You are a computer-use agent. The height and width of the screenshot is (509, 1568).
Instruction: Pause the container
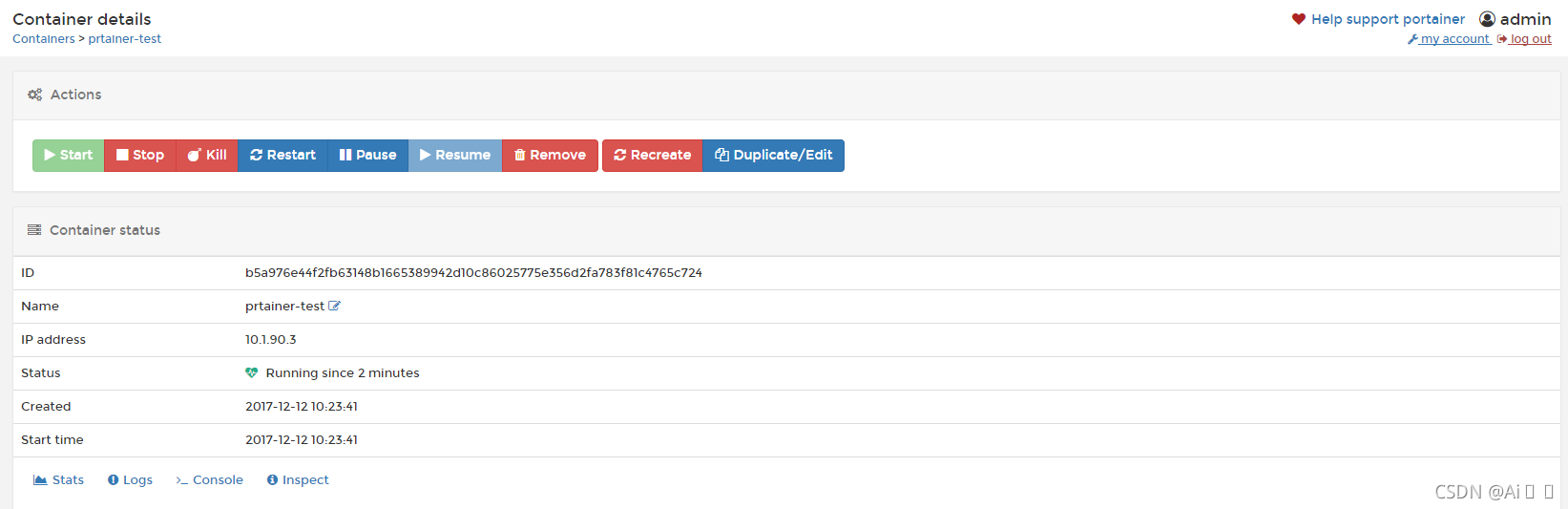pos(367,155)
